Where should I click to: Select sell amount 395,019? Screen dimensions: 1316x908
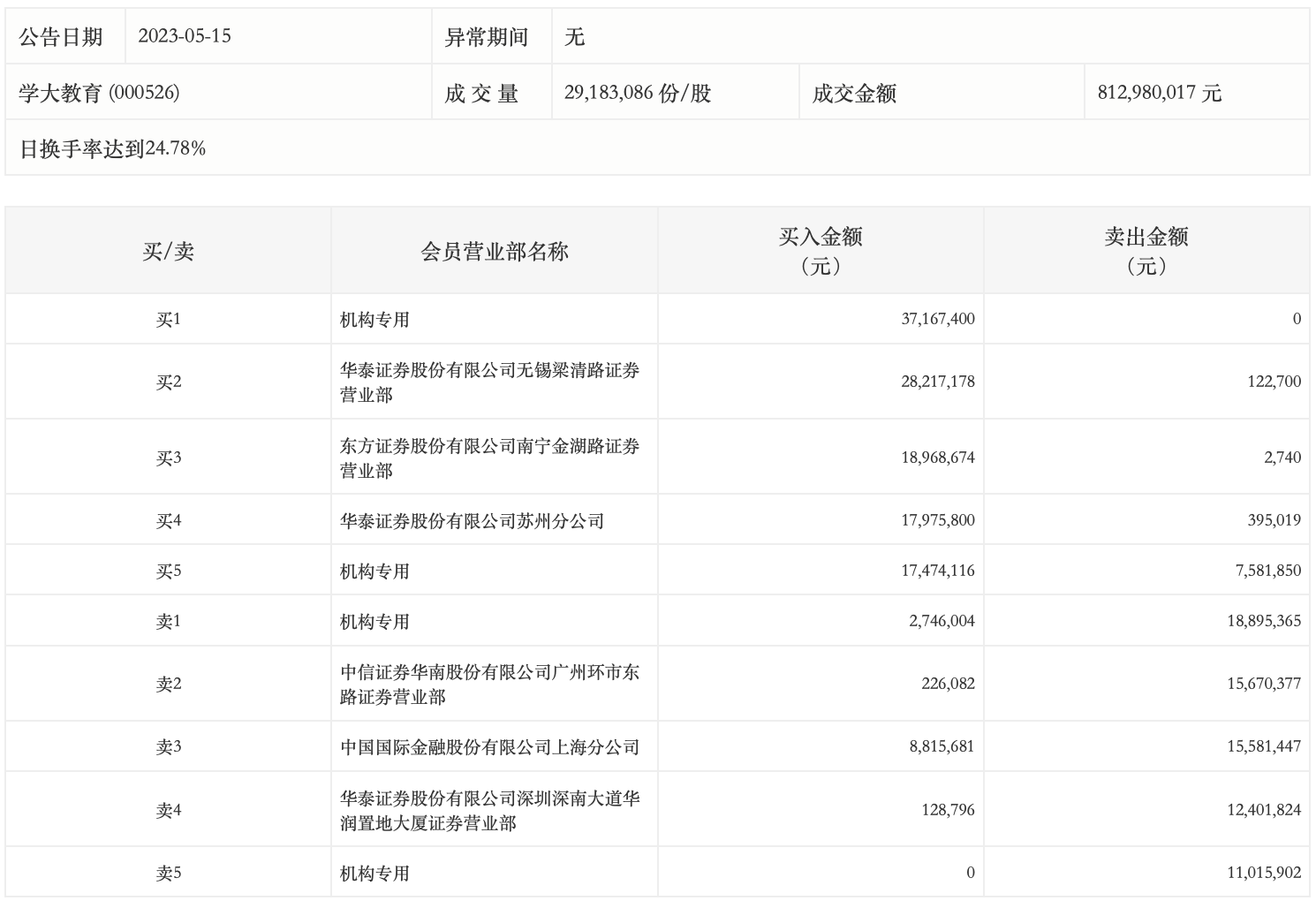1274,520
